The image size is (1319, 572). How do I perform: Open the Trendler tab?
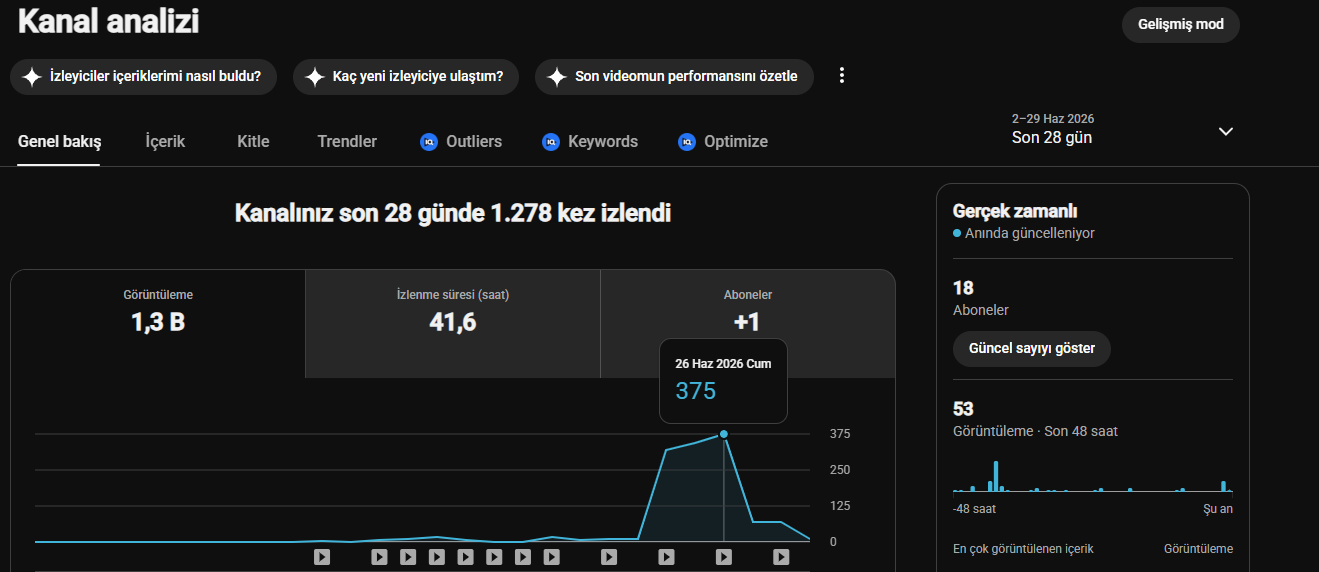coord(347,142)
